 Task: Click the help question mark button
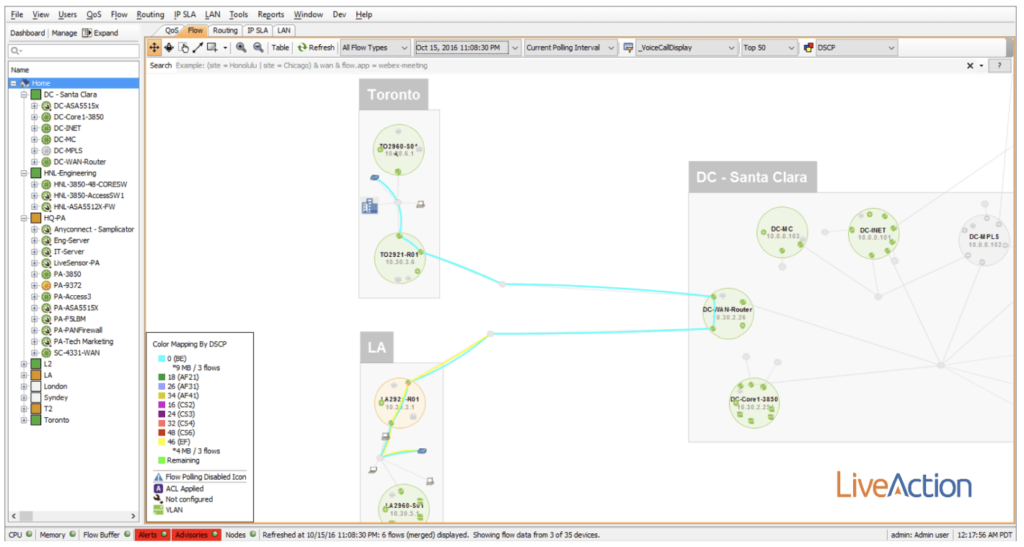[998, 65]
